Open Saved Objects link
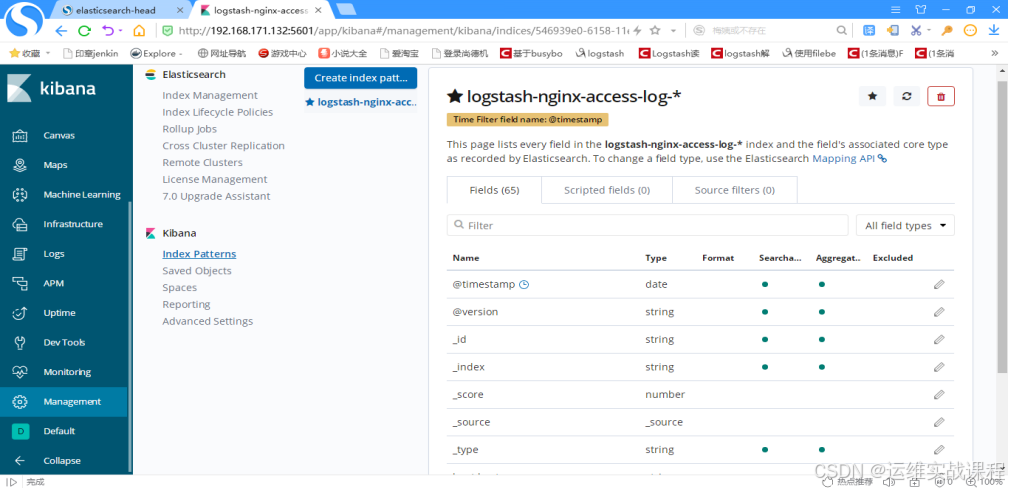This screenshot has height=489, width=1009. (x=197, y=271)
